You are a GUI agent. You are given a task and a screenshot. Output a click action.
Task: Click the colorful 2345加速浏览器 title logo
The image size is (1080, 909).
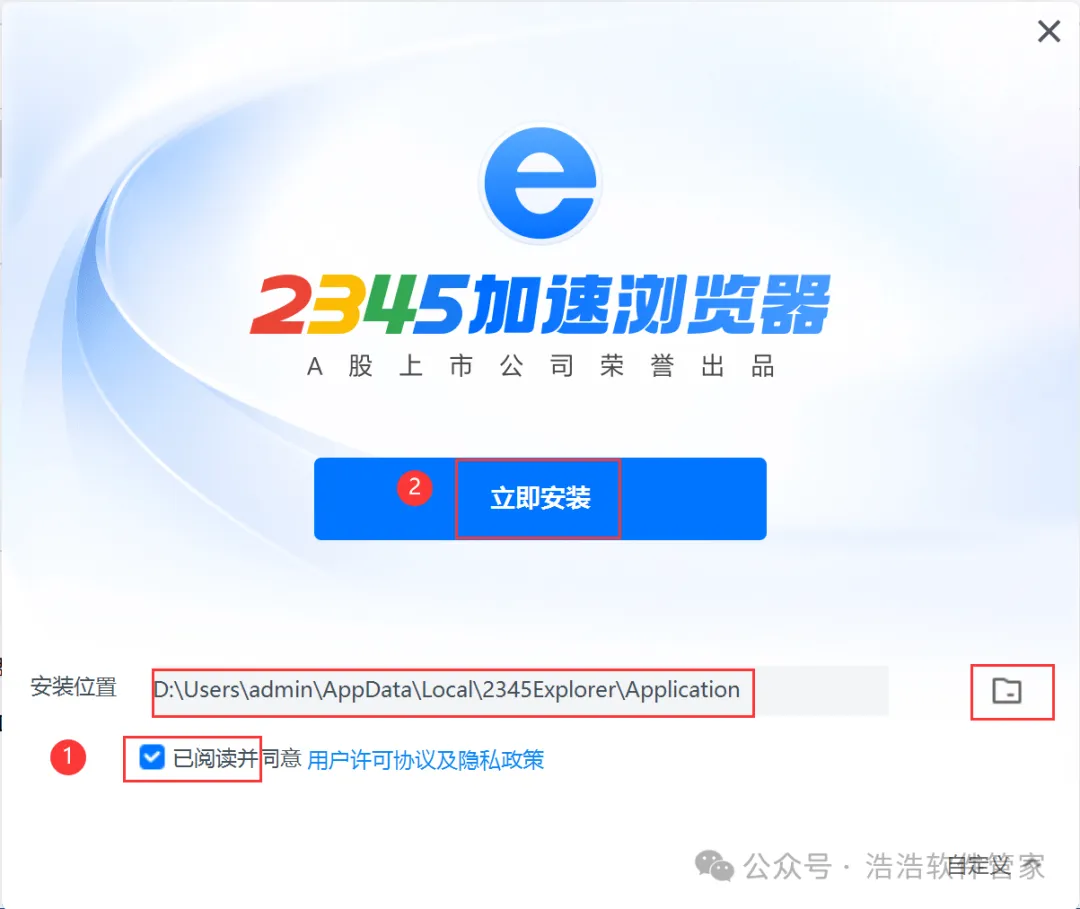pos(540,304)
